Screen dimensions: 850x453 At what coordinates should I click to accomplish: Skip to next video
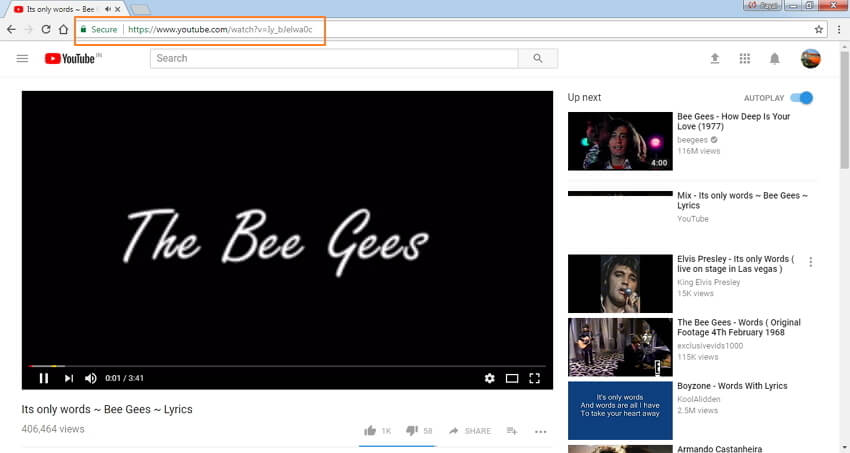69,378
